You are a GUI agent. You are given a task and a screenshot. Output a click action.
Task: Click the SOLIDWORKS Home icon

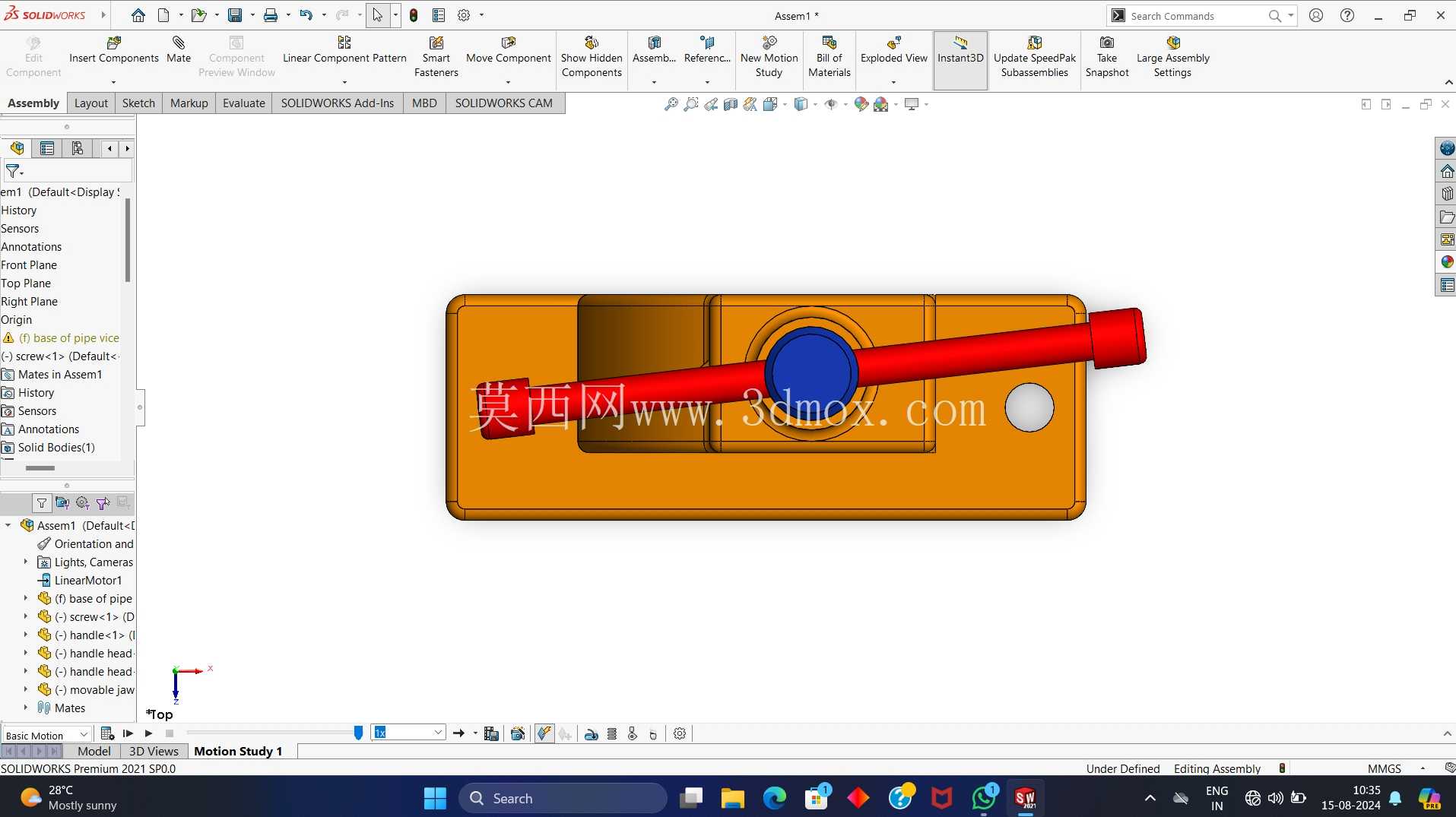[x=138, y=15]
